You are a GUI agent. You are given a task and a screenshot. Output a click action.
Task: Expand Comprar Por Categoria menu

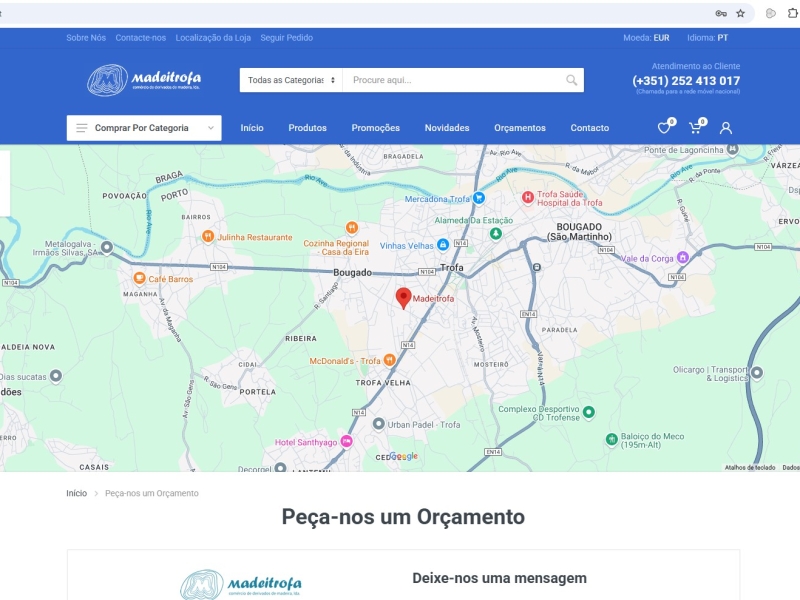point(144,128)
